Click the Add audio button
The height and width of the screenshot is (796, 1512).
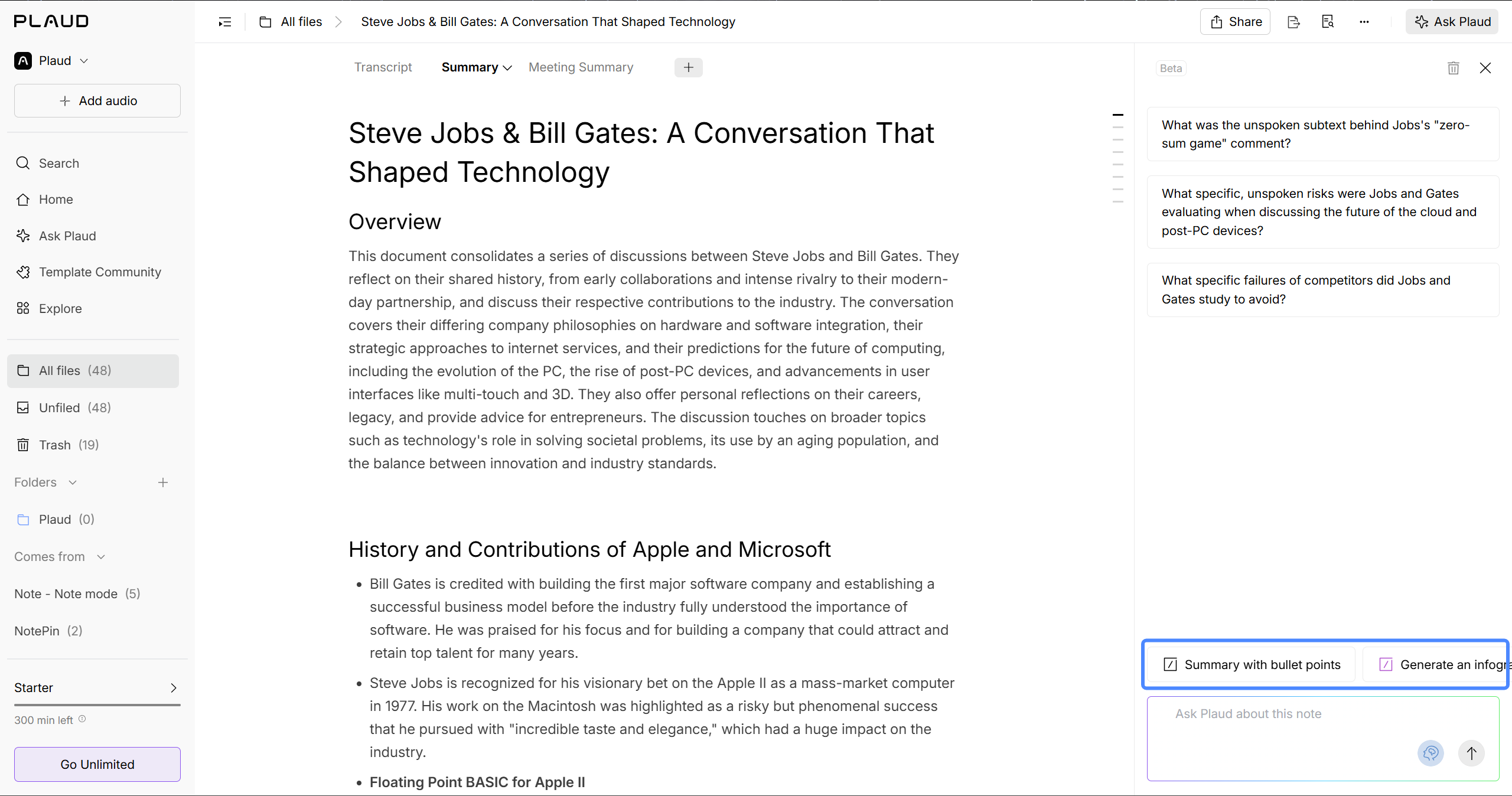[x=97, y=101]
